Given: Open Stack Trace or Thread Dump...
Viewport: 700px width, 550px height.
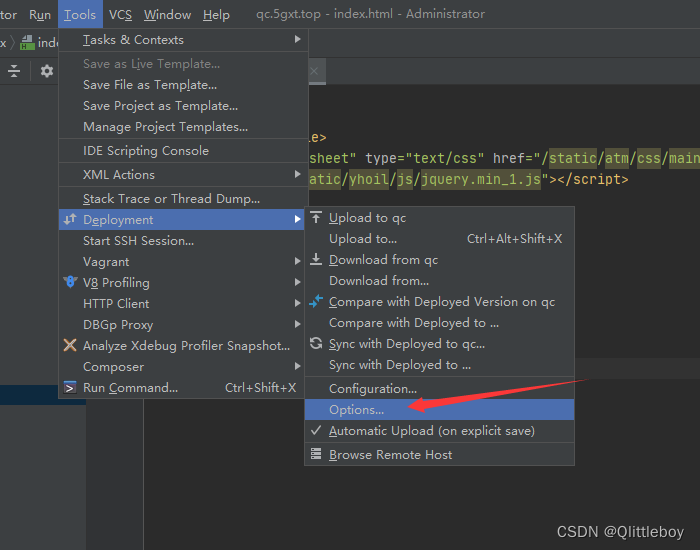Looking at the screenshot, I should (183, 199).
